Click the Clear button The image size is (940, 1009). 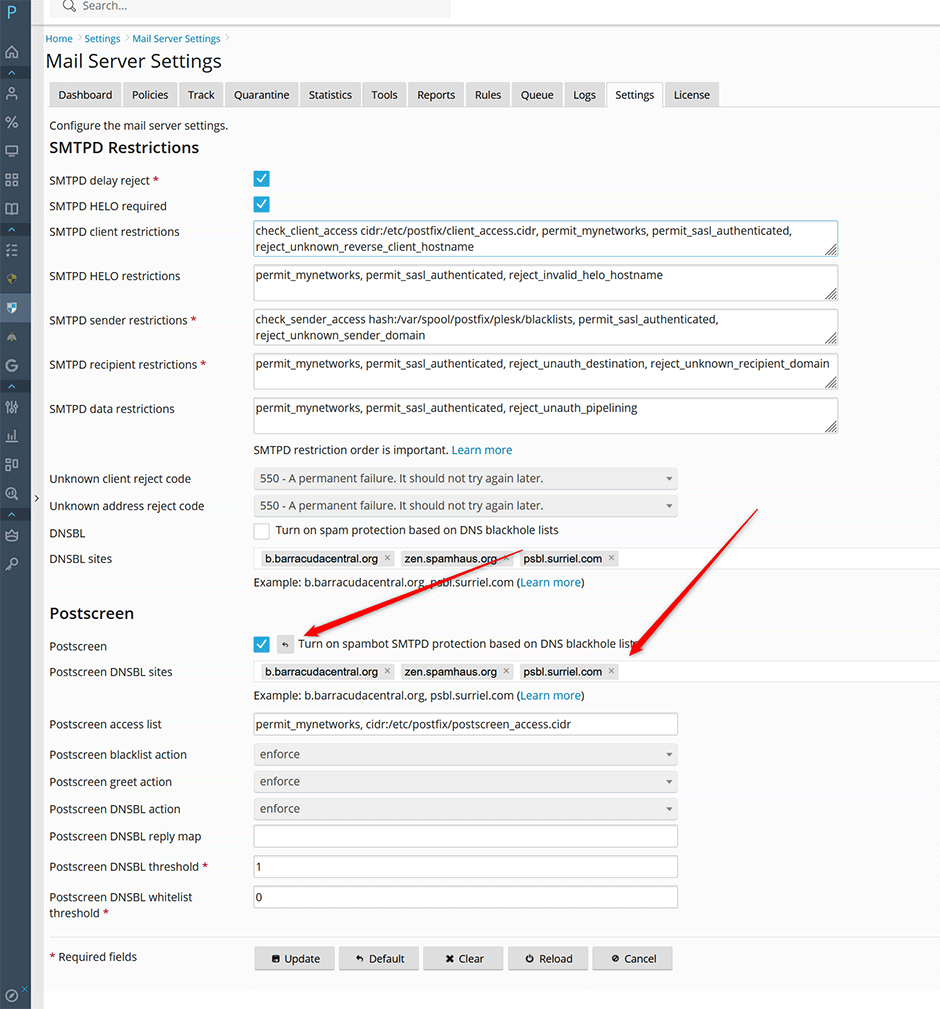click(x=463, y=958)
